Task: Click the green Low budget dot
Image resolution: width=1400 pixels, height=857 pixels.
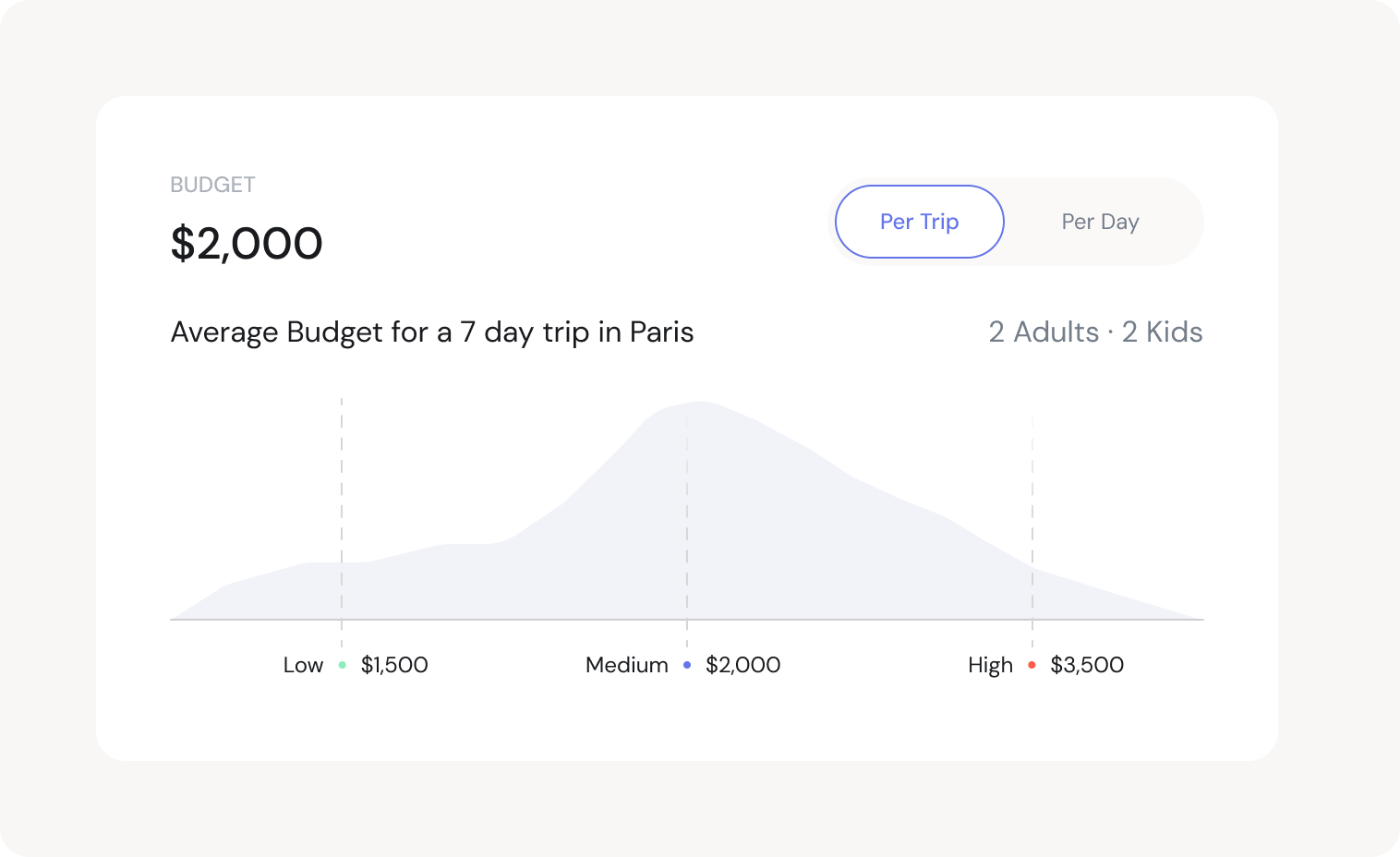Action: pos(343,665)
